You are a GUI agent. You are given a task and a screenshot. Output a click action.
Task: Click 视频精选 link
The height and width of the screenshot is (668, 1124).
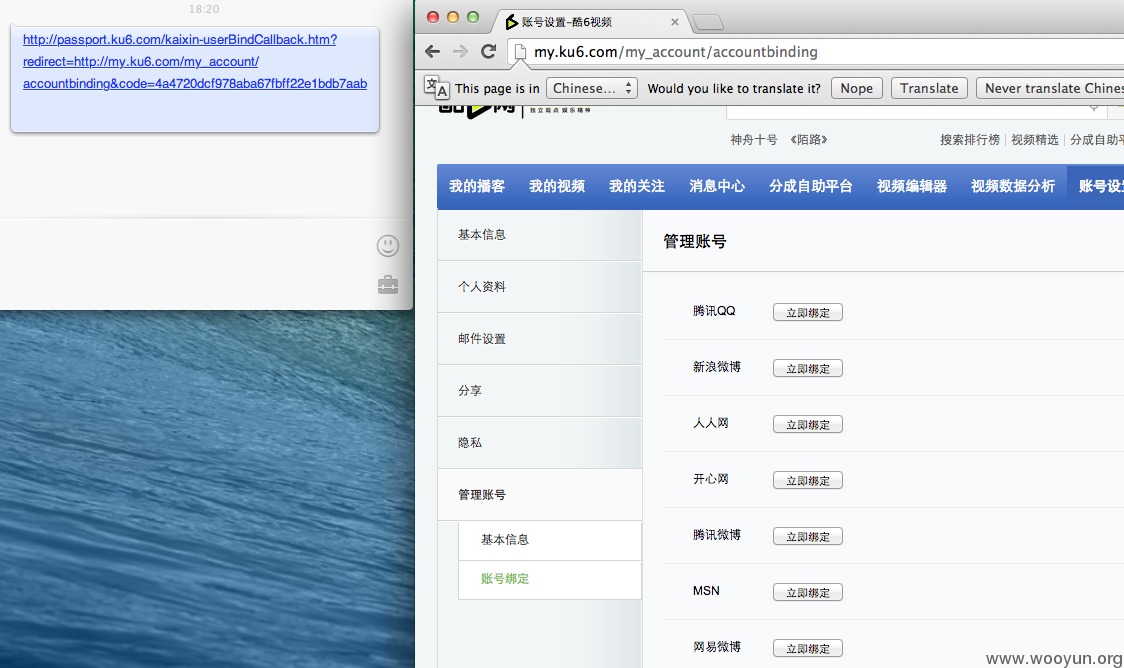[x=1034, y=140]
